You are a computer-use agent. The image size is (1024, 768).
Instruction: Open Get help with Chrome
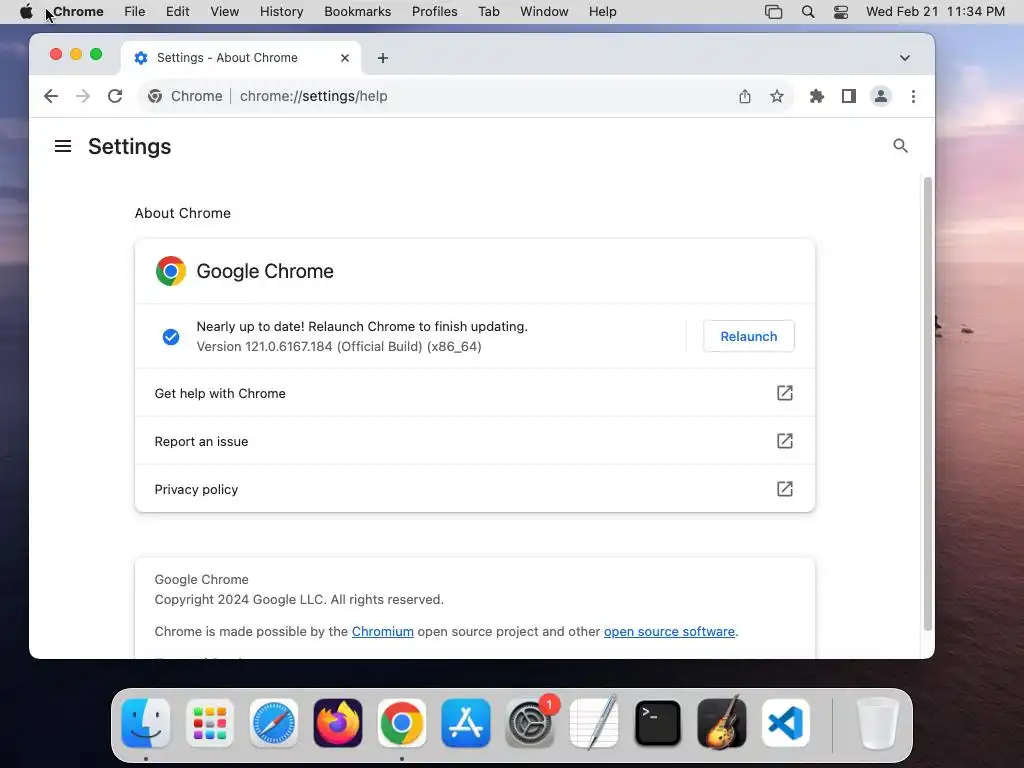pyautogui.click(x=475, y=393)
